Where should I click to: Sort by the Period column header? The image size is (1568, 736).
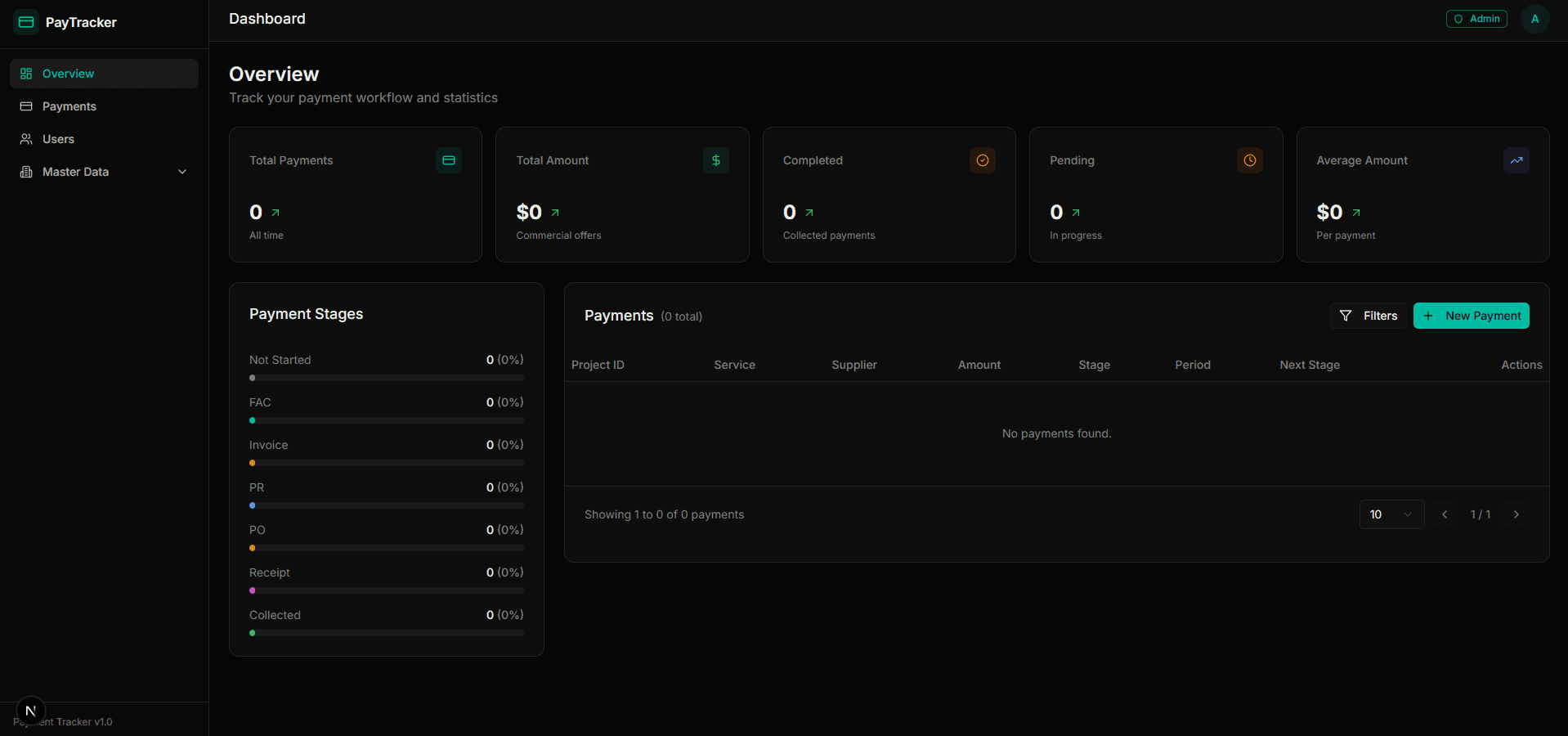click(1193, 365)
